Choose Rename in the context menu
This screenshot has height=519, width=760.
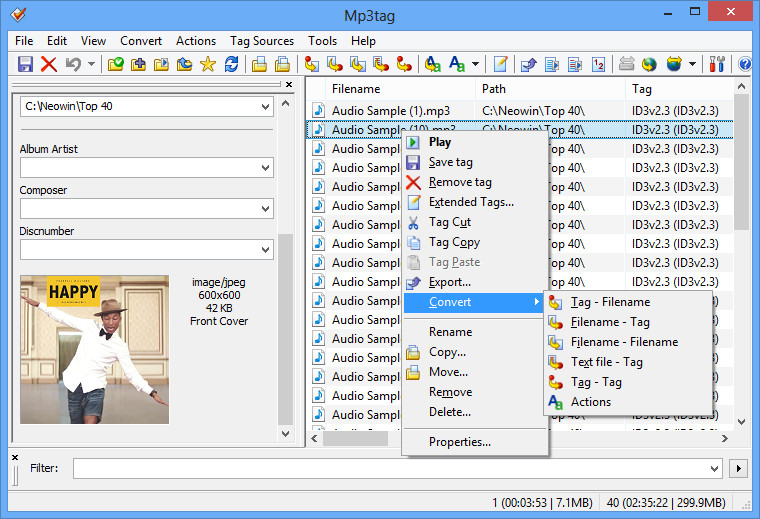[x=475, y=332]
